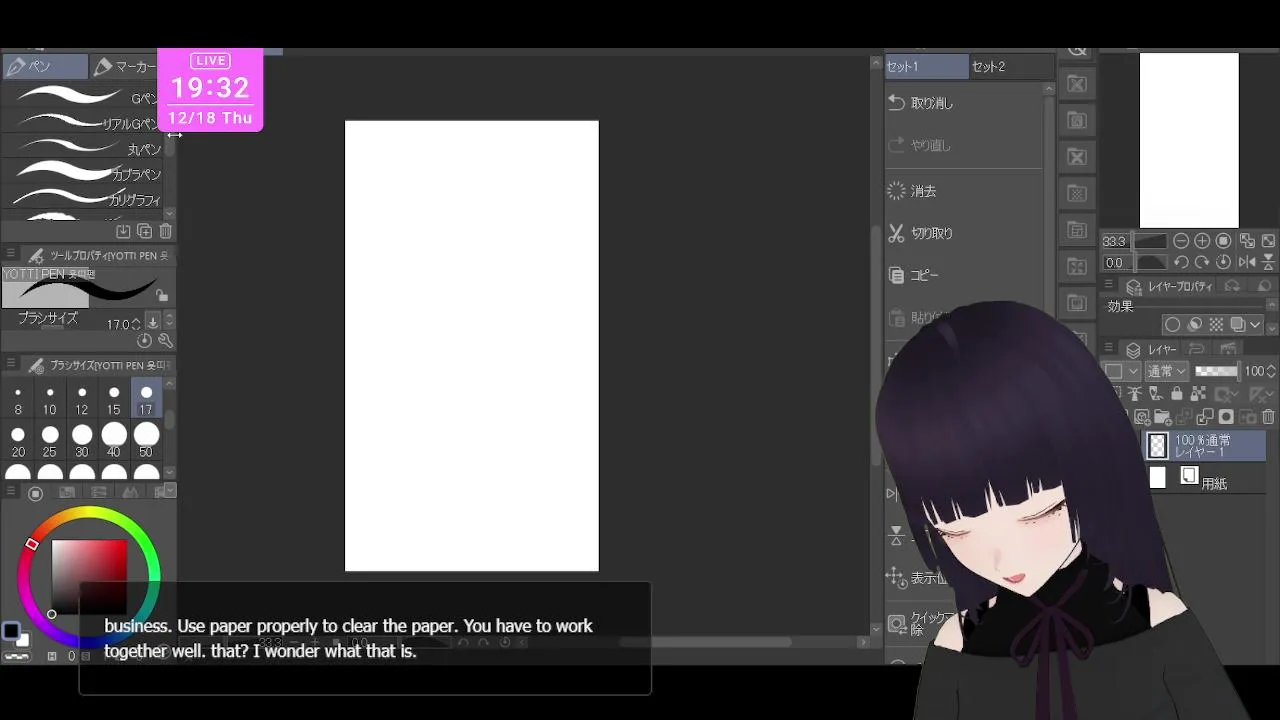This screenshot has height=720, width=1280.
Task: Switch to セット2 quick access tab
Action: [1012, 67]
